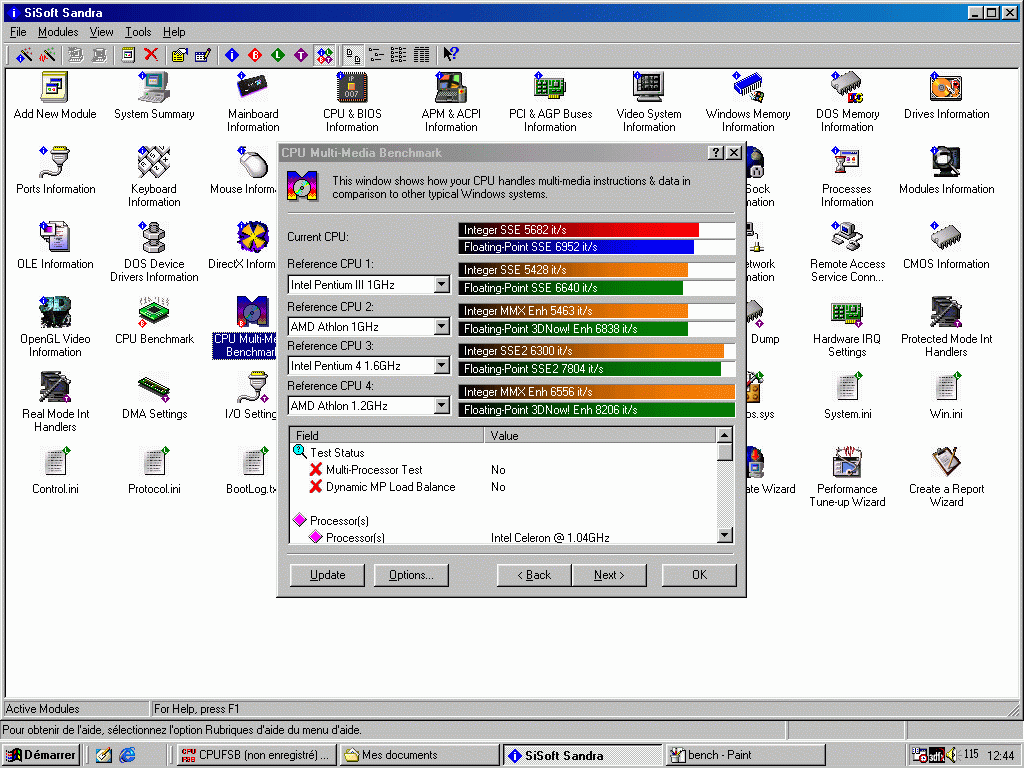This screenshot has width=1024, height=768.
Task: Open DMA Settings module
Action: [154, 396]
